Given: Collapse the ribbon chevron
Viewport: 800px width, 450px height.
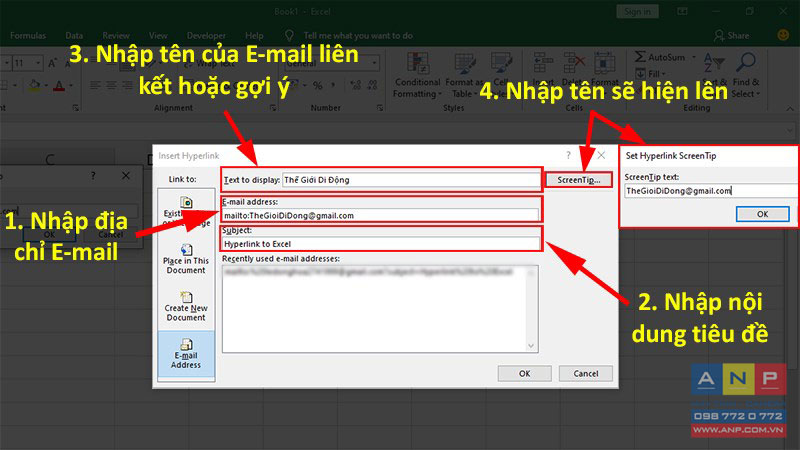Looking at the screenshot, I should pos(790,109).
